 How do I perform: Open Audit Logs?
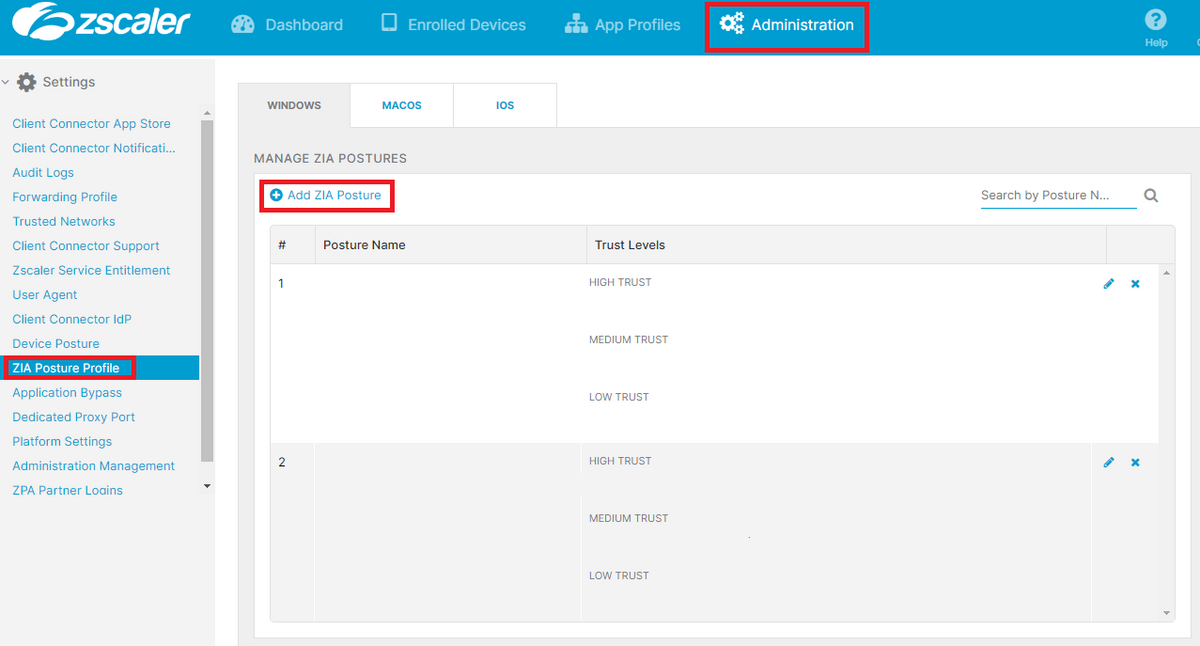click(43, 173)
